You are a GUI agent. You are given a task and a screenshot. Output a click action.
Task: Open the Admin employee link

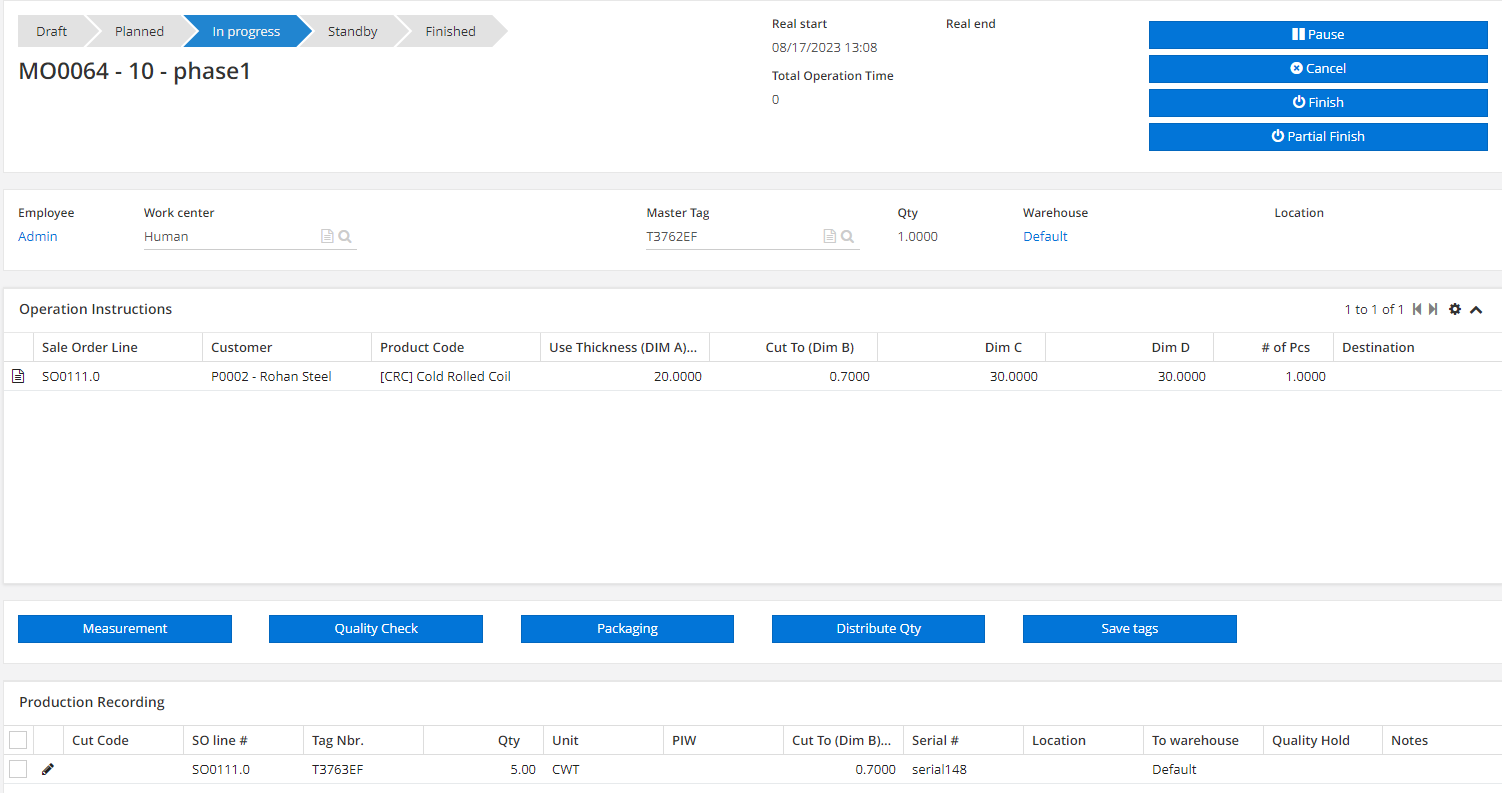[x=37, y=236]
